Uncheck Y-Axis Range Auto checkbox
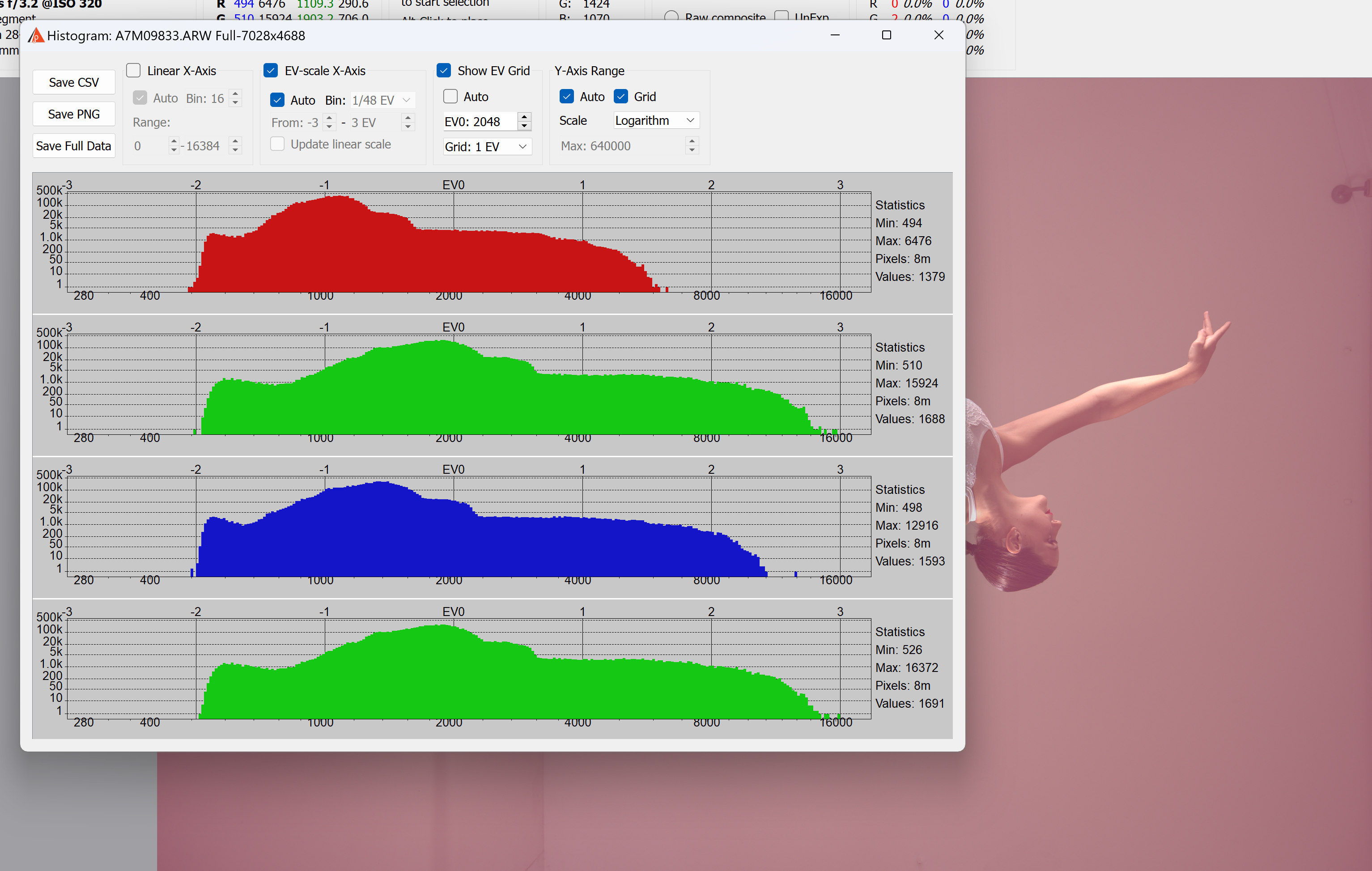1372x871 pixels. (566, 97)
